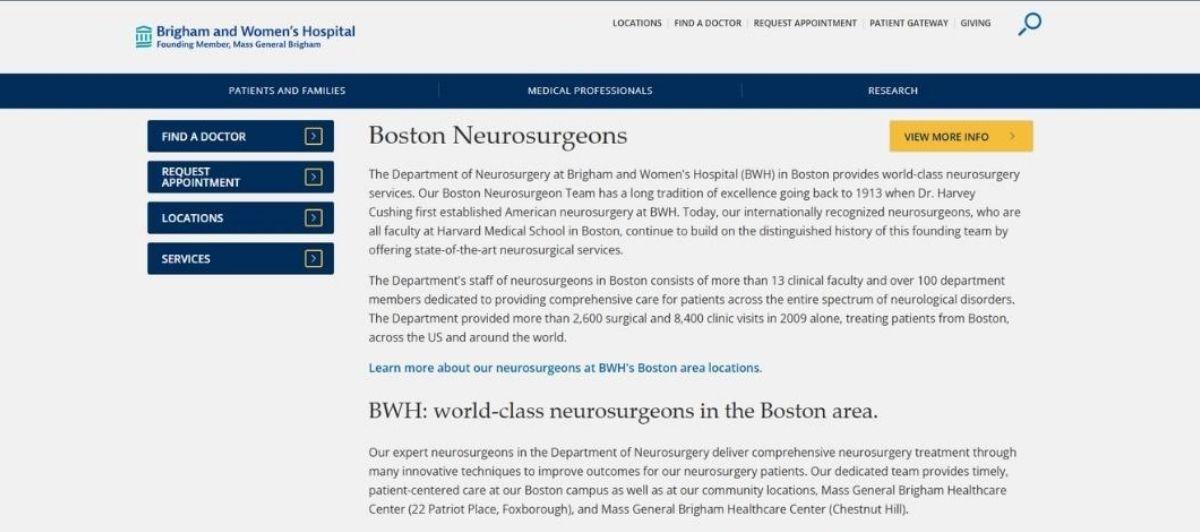The width and height of the screenshot is (1200, 532).
Task: Select Locations sidebar button
Action: click(x=240, y=218)
